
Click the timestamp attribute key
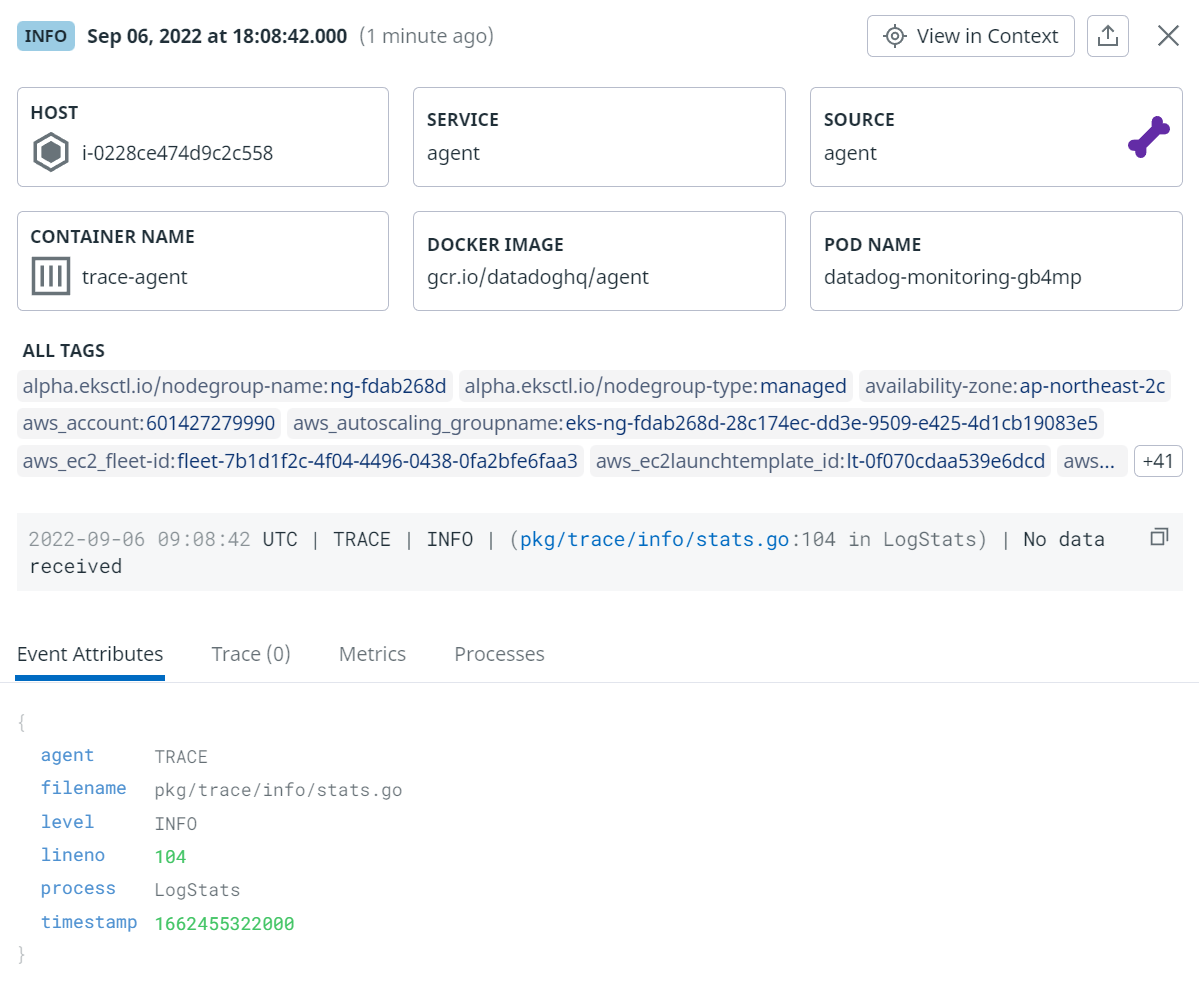point(89,922)
